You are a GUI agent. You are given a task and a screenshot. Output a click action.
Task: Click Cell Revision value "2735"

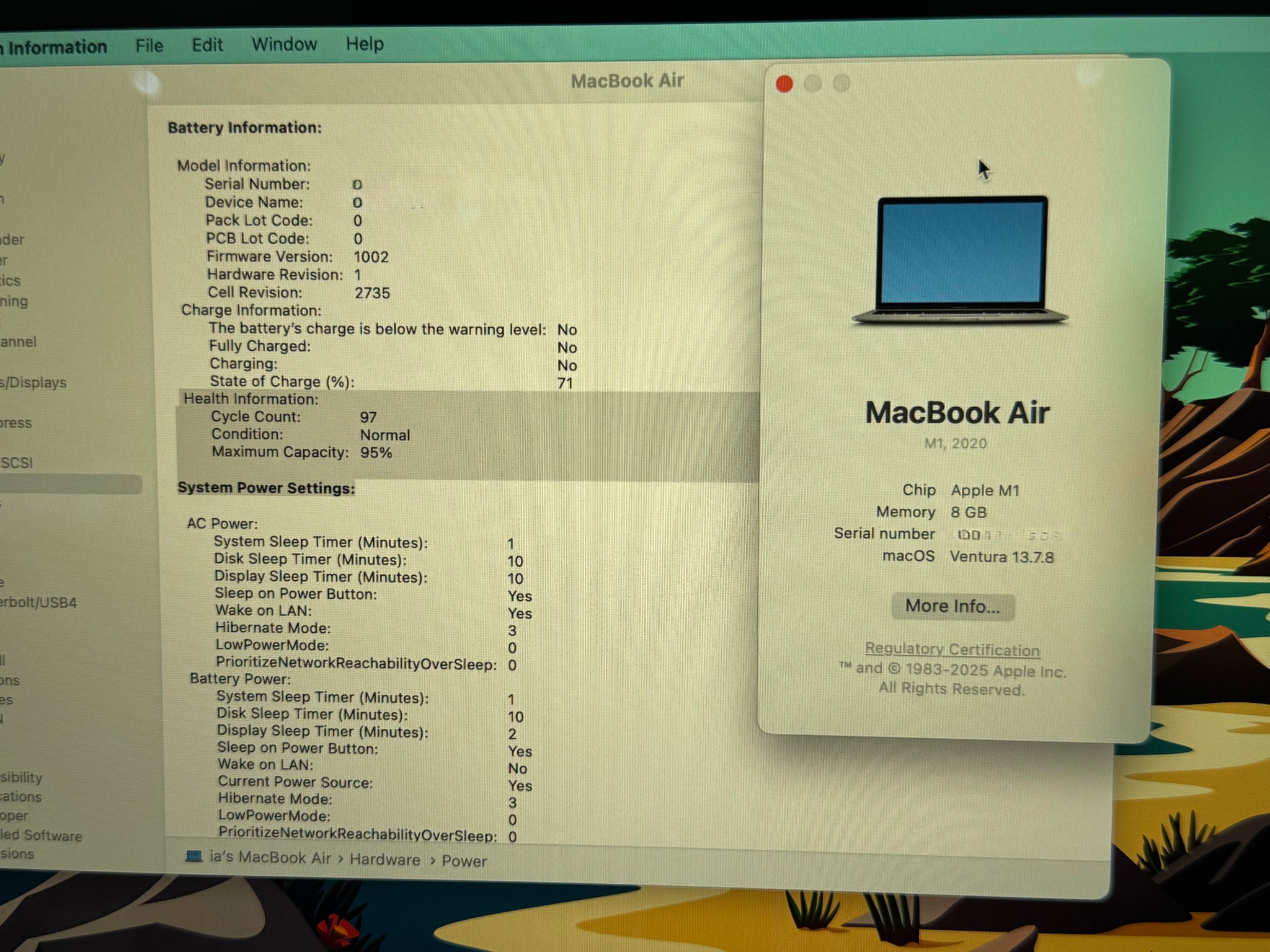click(372, 293)
